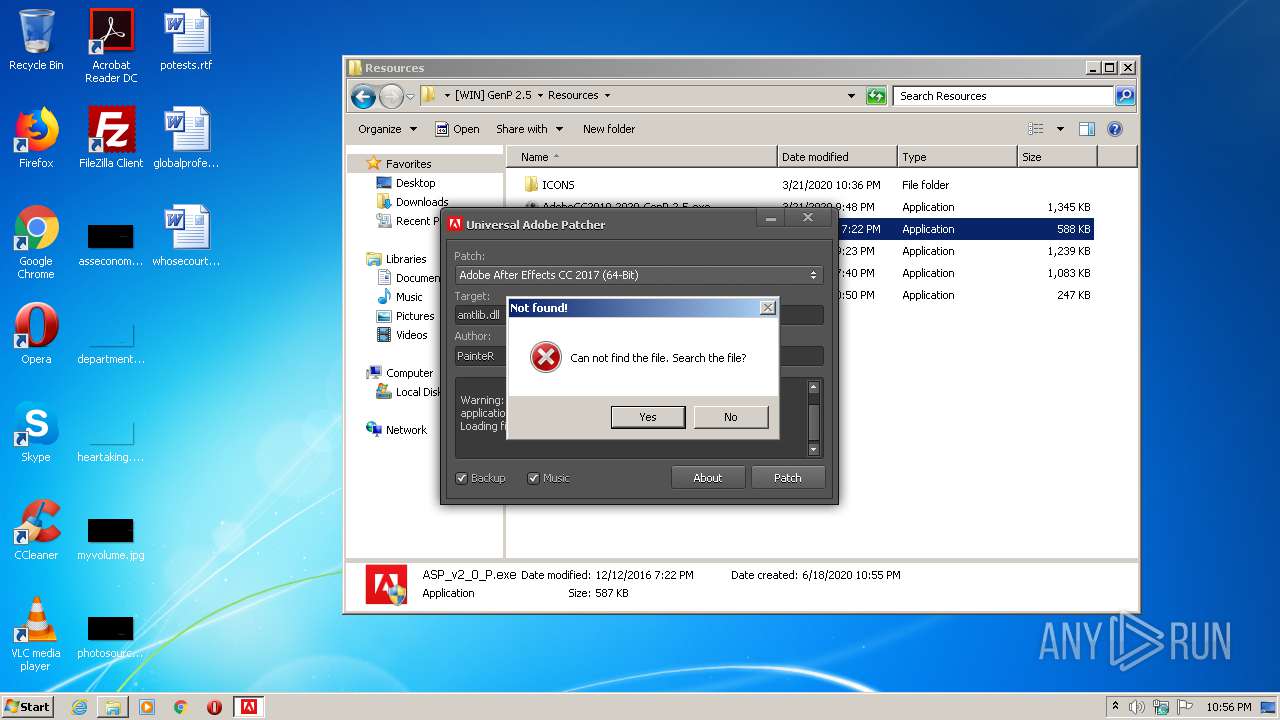Open the whosecourt document icon
1280x720 pixels.
[x=186, y=237]
